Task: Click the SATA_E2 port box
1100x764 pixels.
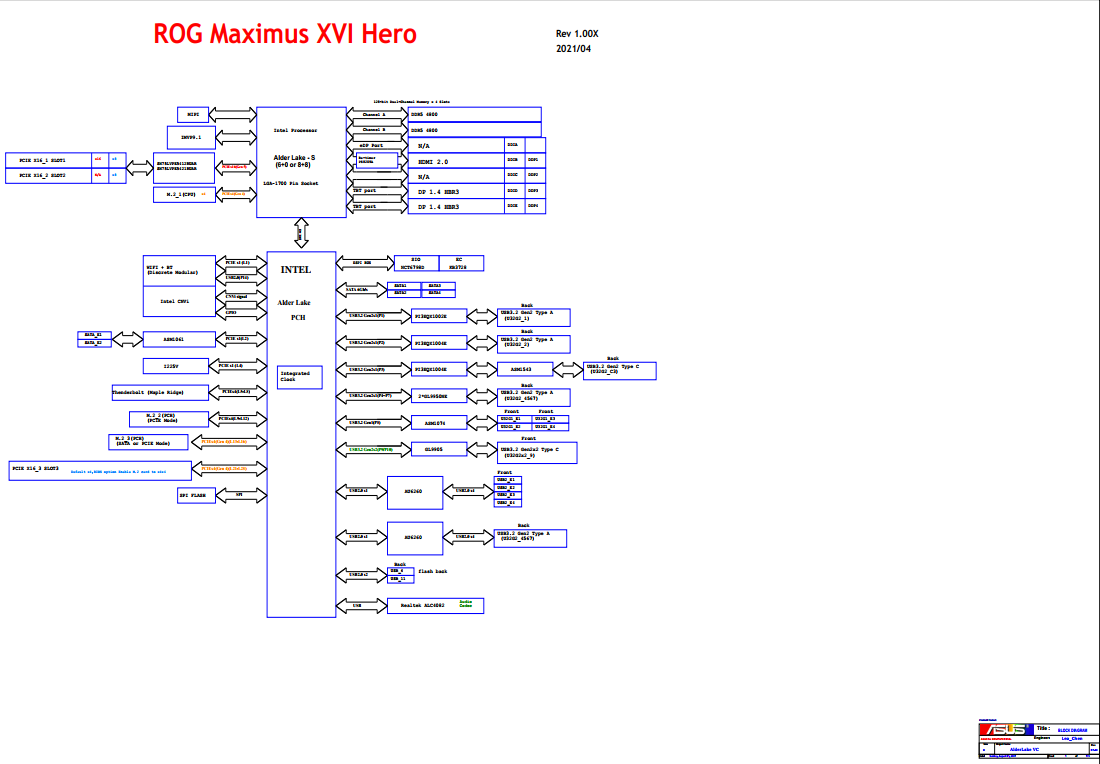Action: pyautogui.click(x=94, y=342)
